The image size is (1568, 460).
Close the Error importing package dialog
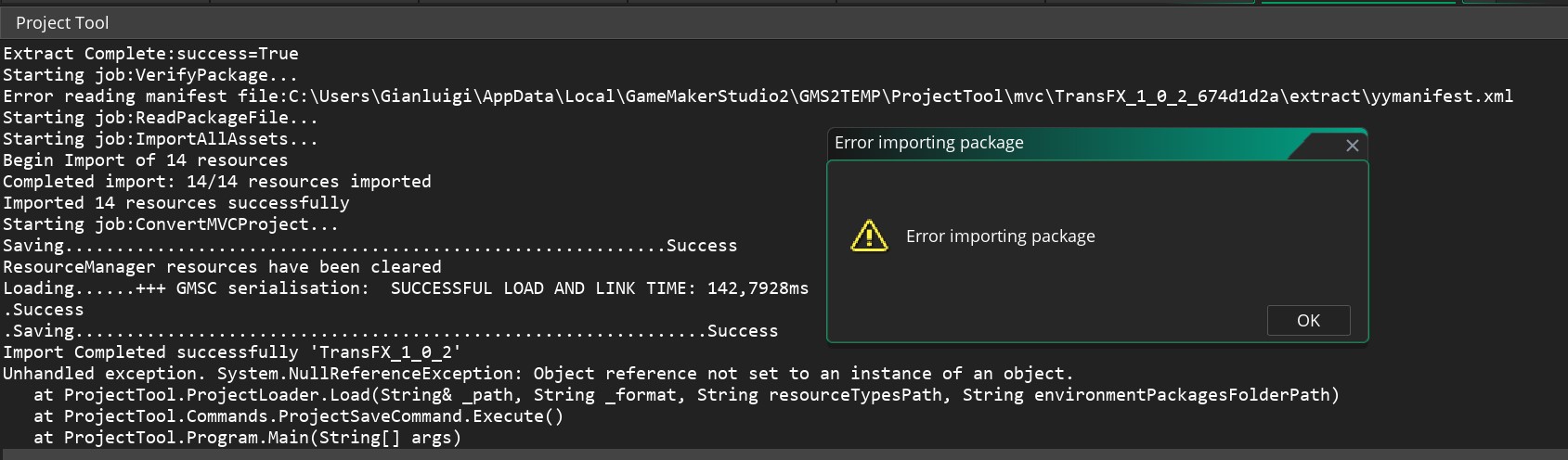pyautogui.click(x=1352, y=145)
